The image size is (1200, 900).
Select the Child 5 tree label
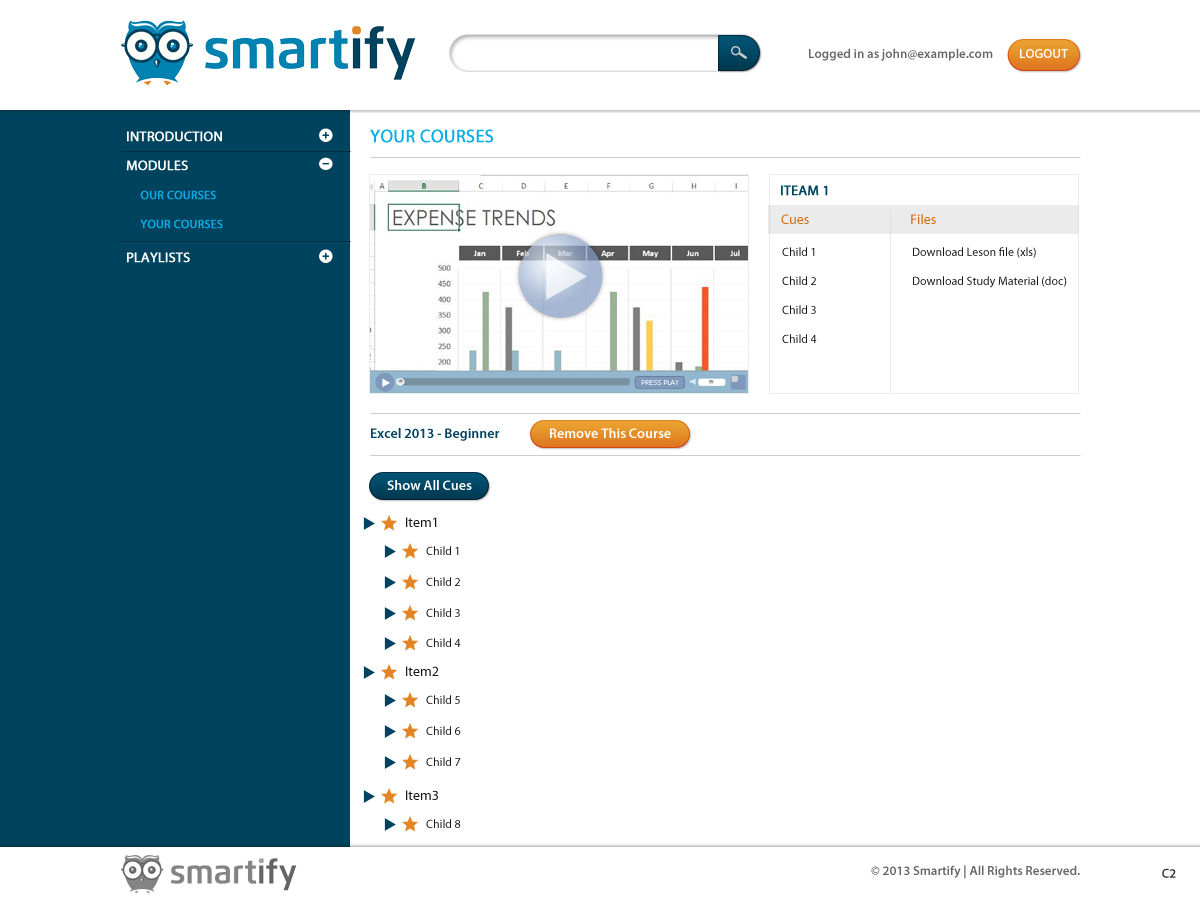coord(443,700)
